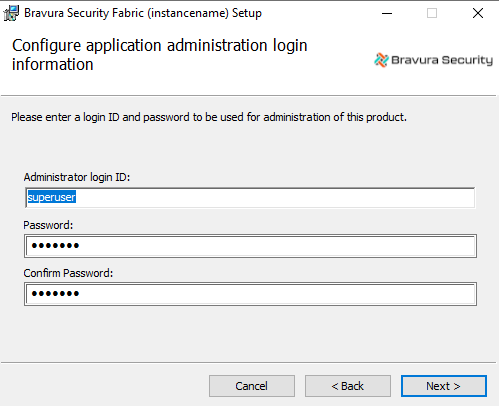499x406 pixels.
Task: Click the installer icon in the title bar
Action: [x=11, y=13]
